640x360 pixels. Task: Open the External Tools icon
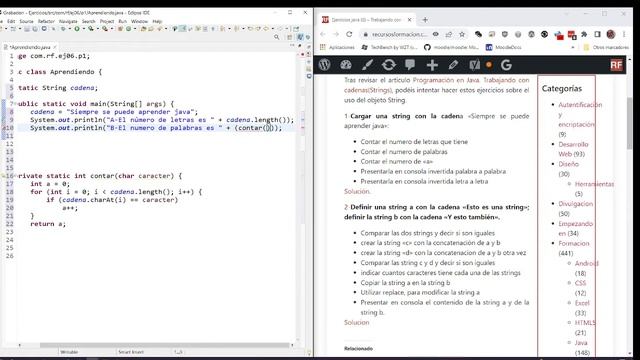(105, 29)
